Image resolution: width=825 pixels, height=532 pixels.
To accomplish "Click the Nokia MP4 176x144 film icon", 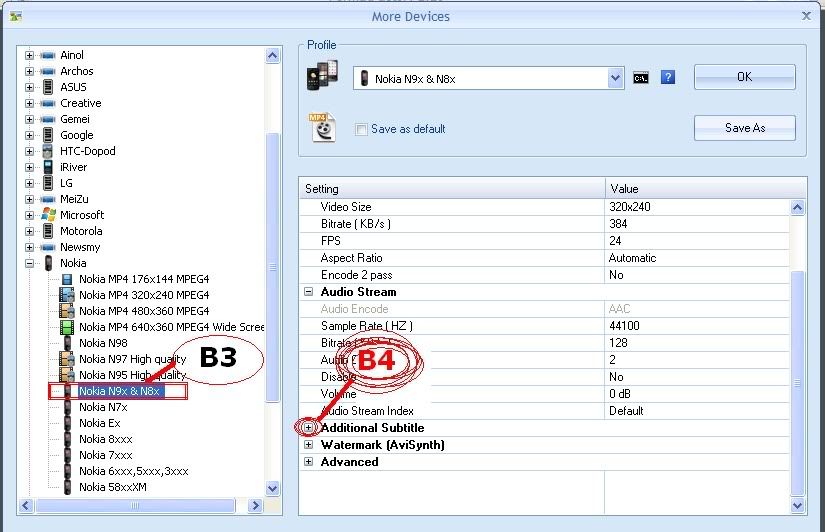I will (67, 279).
